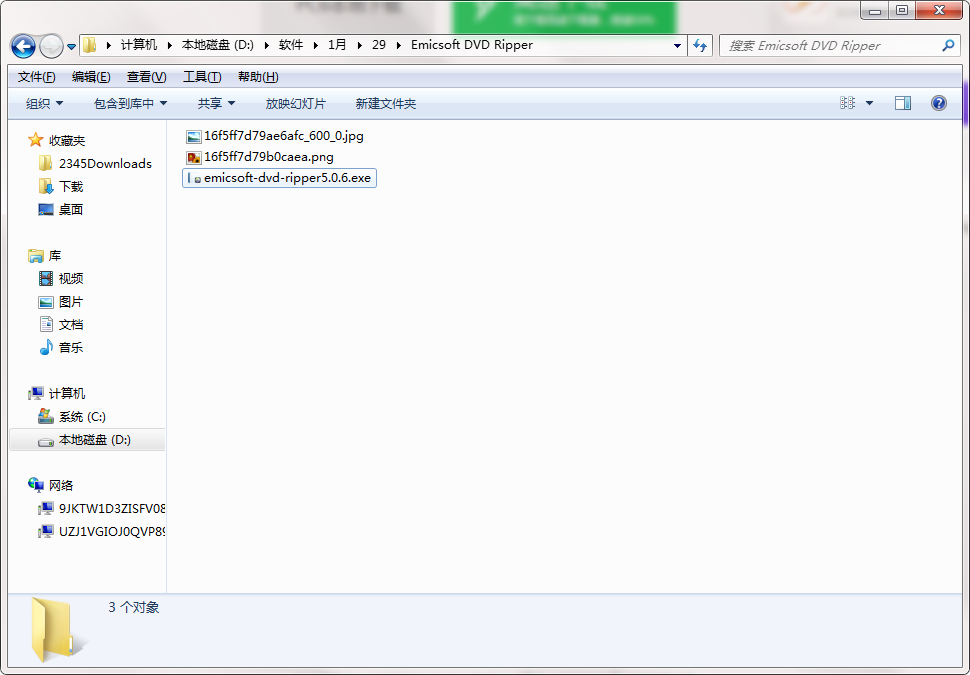Click the 音乐 music note icon
970x675 pixels.
46,347
